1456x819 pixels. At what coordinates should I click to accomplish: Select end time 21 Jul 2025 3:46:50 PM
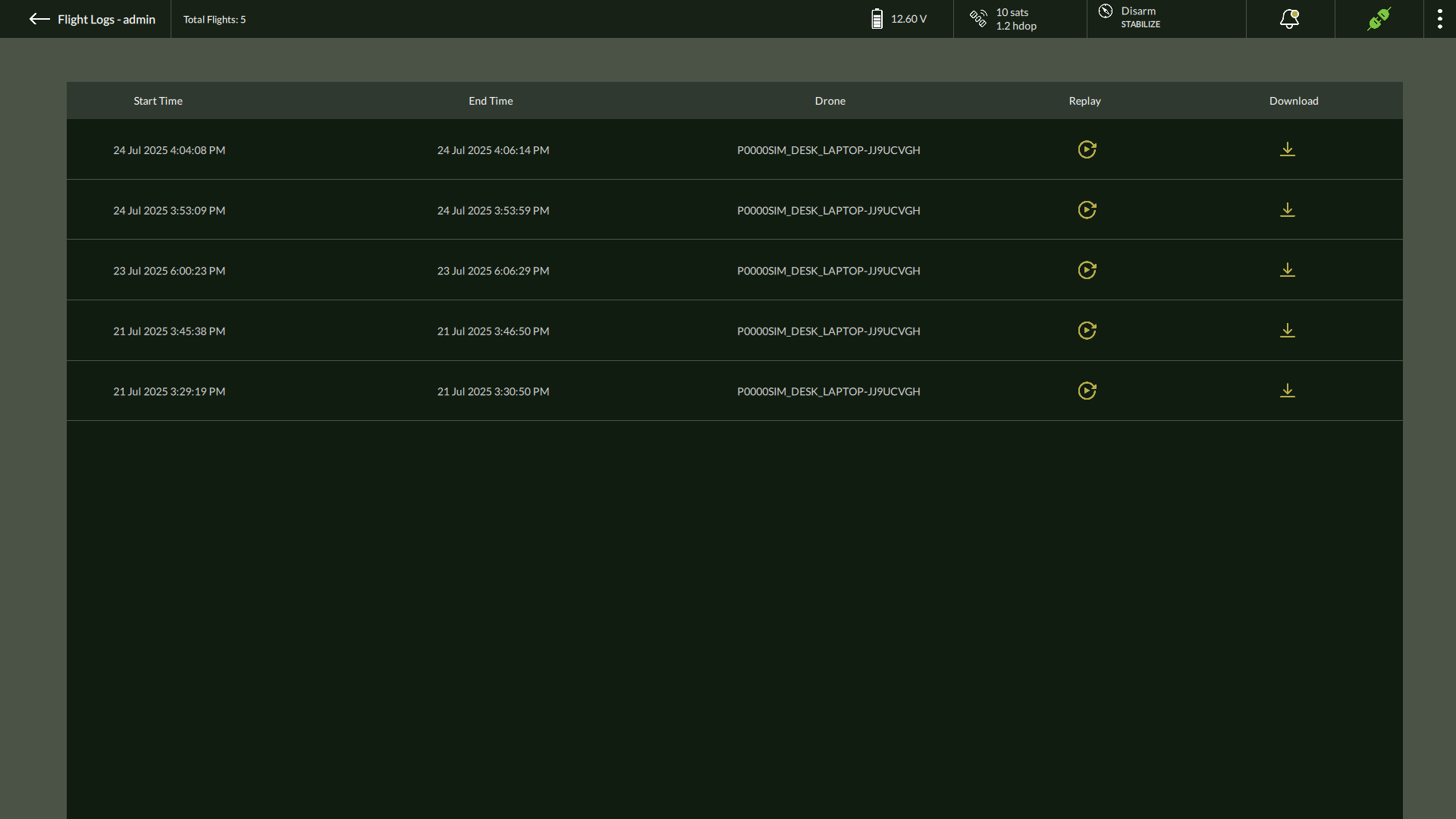point(493,331)
